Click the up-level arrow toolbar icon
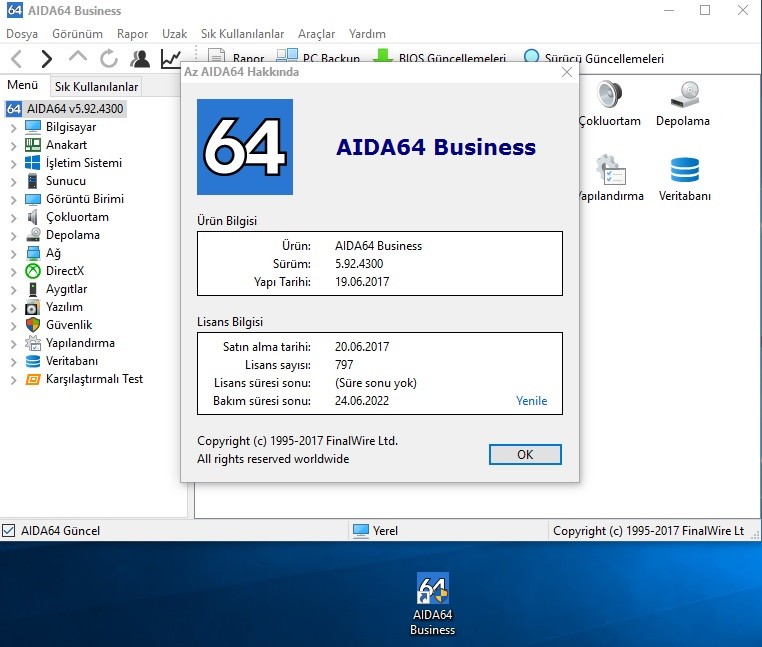762x647 pixels. [78, 57]
